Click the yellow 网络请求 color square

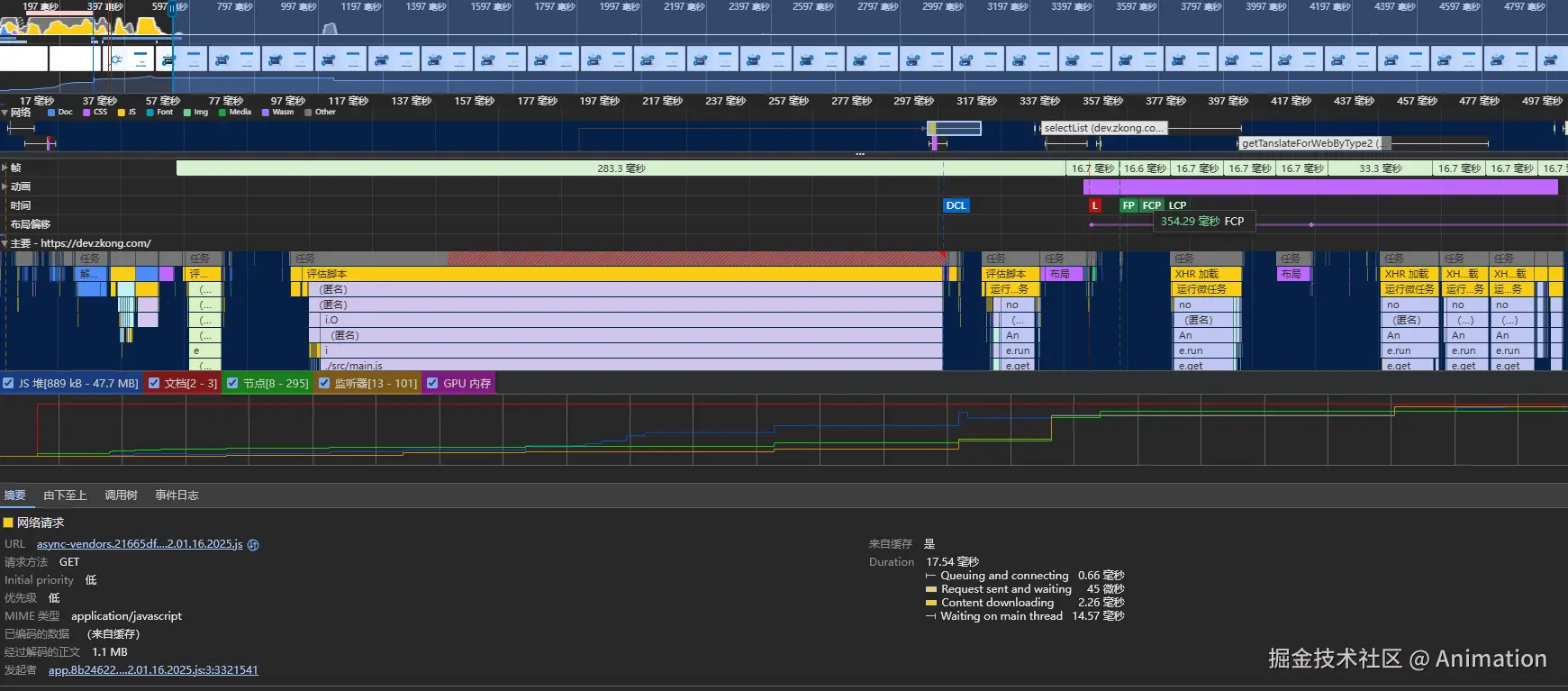tap(8, 523)
